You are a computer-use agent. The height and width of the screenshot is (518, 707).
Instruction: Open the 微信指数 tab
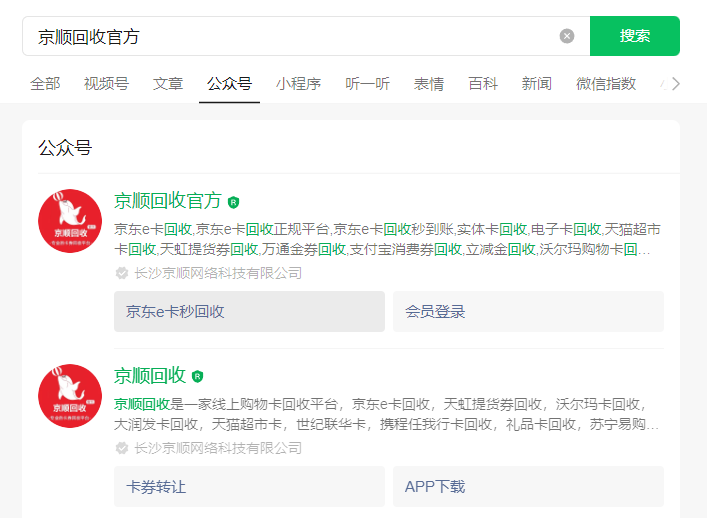[606, 84]
